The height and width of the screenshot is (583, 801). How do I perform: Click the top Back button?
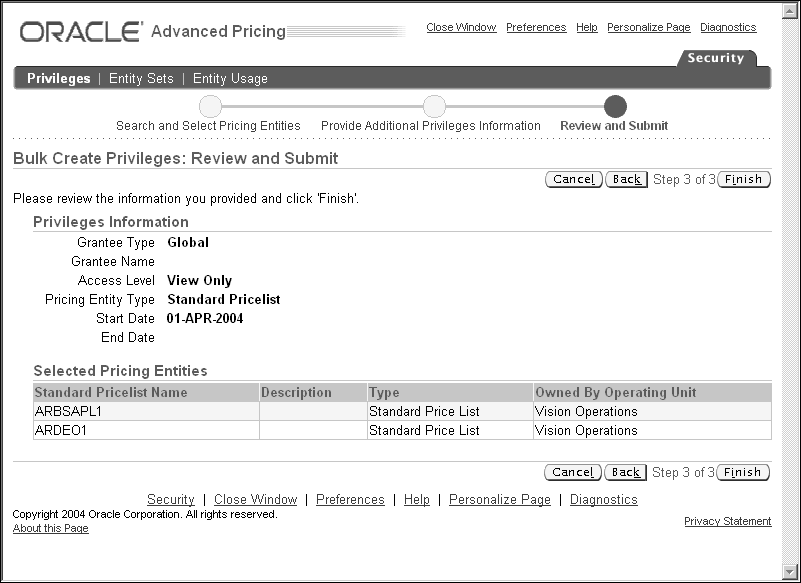pos(626,179)
